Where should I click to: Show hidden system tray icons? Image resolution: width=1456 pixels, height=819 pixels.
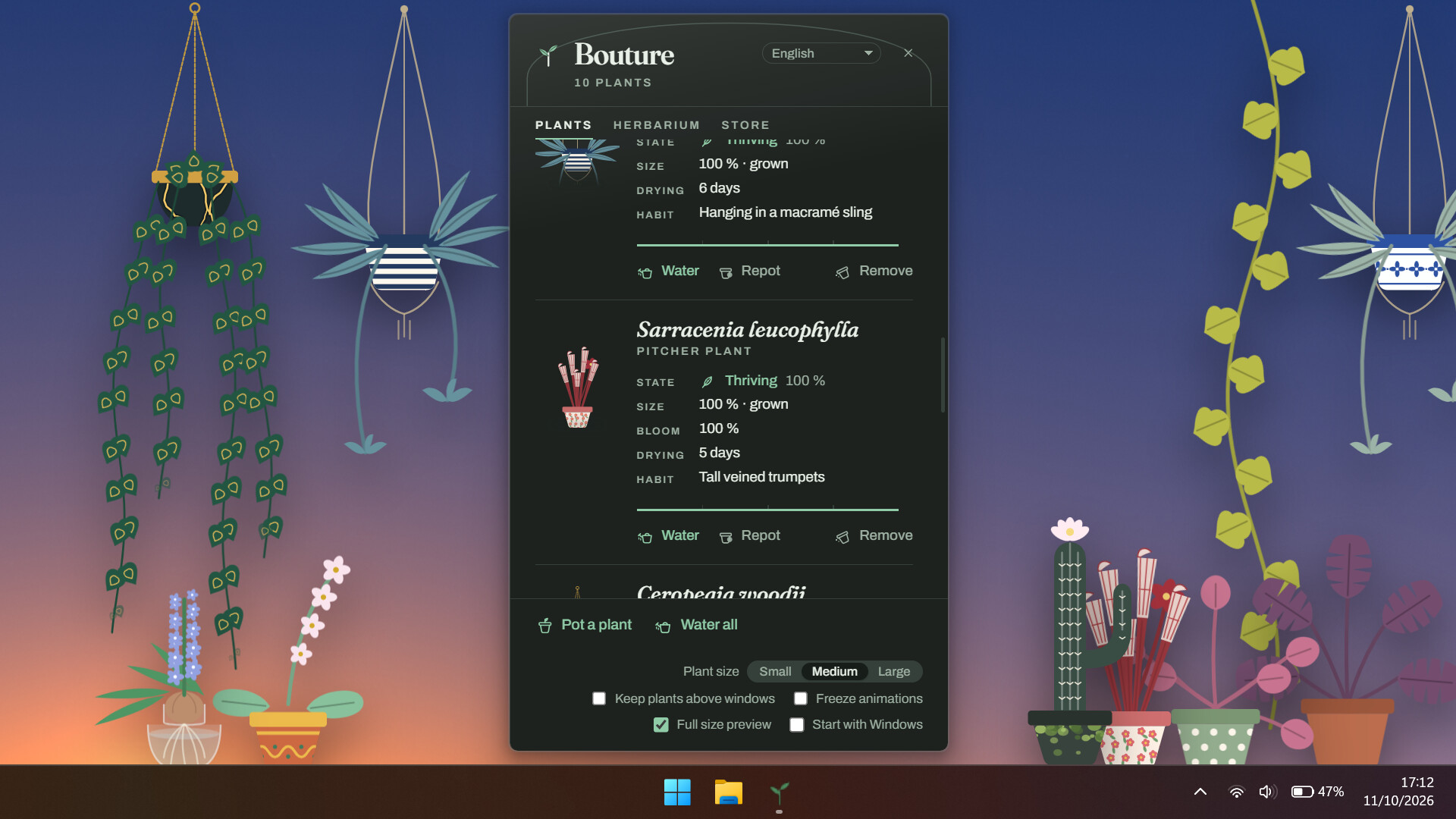tap(1200, 792)
